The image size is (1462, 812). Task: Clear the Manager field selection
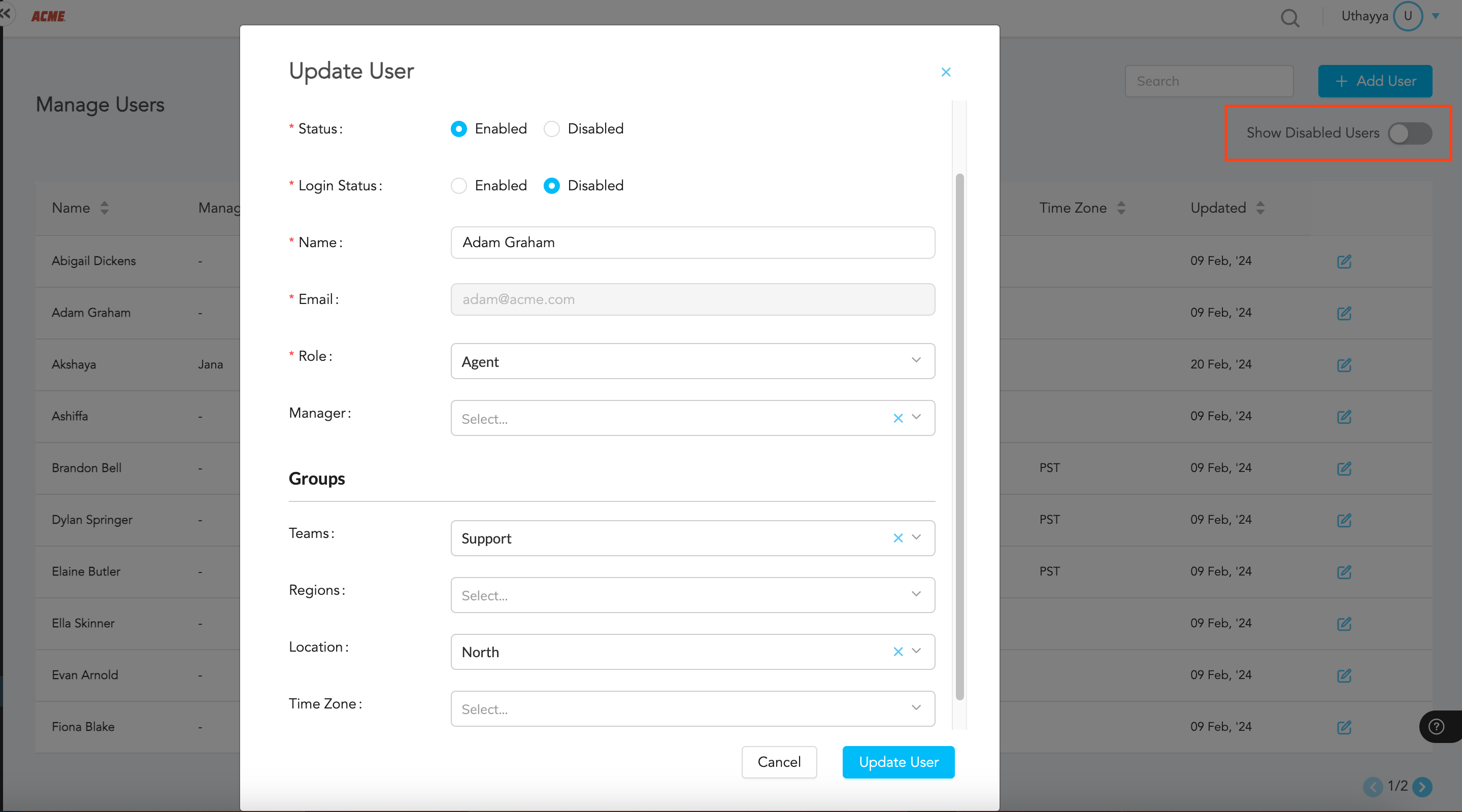(898, 418)
